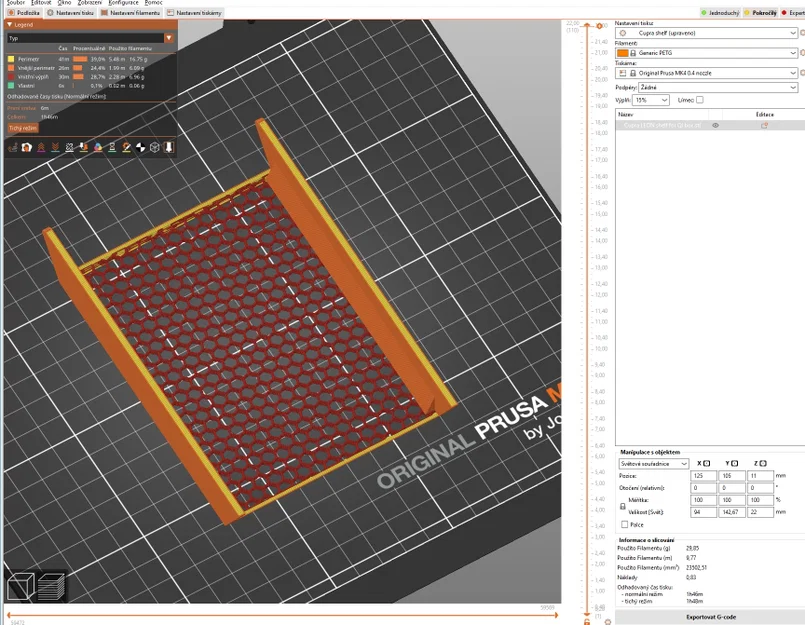Select Jednoduchý simple mode
The height and width of the screenshot is (625, 805).
[x=720, y=12]
